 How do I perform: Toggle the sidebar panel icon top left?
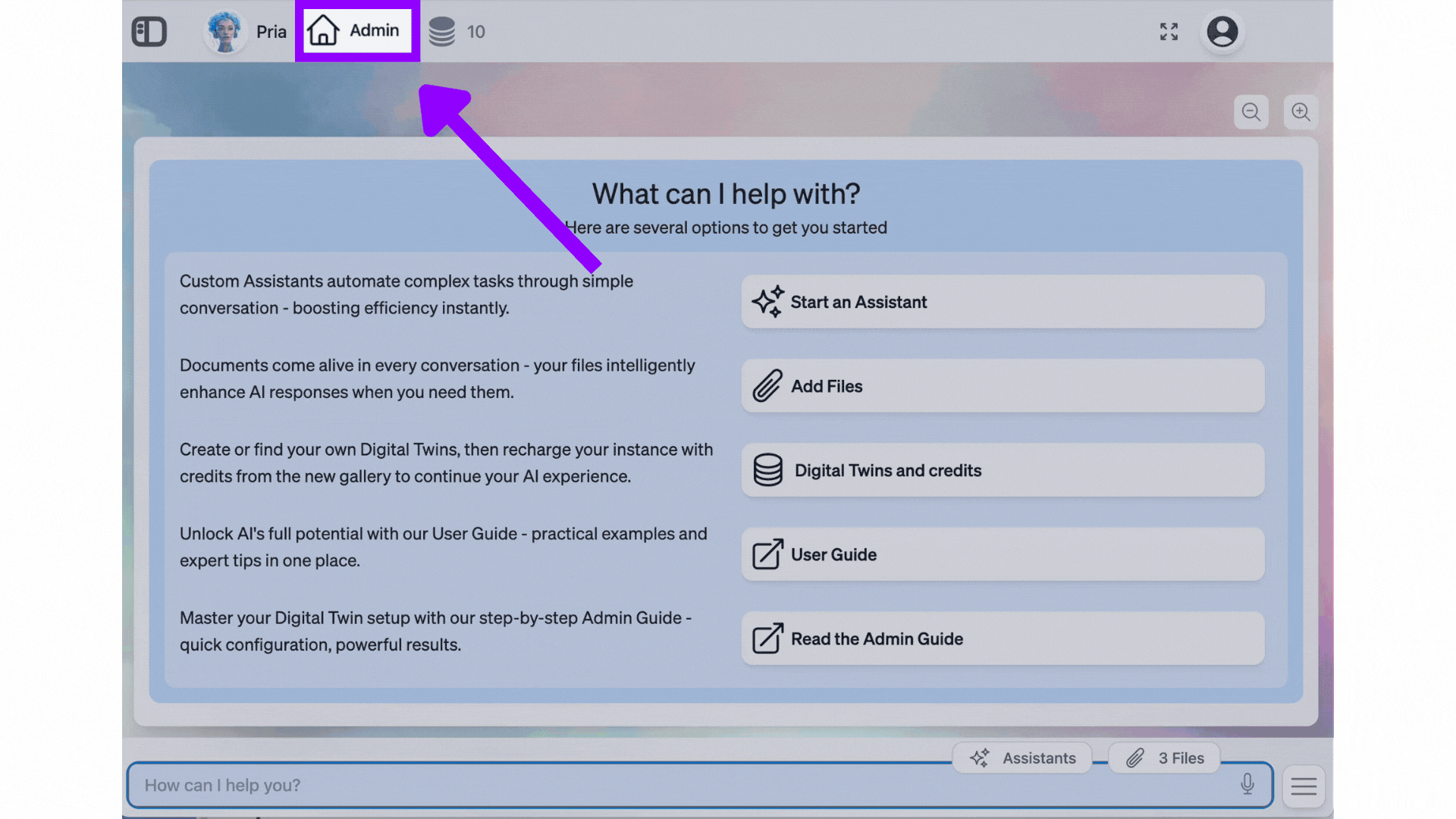coord(149,32)
